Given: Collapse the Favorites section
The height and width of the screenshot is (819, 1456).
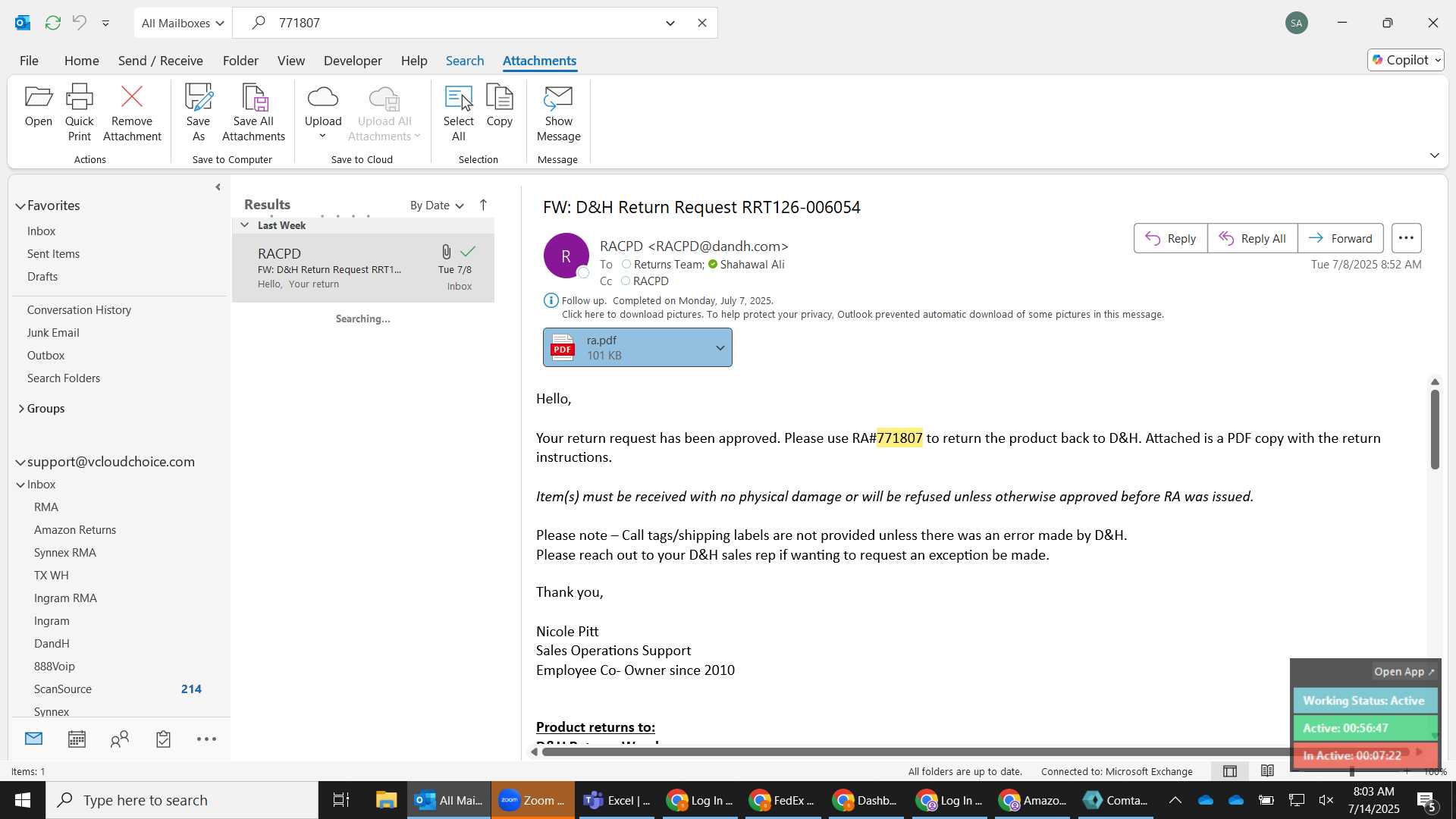Looking at the screenshot, I should click(x=20, y=206).
